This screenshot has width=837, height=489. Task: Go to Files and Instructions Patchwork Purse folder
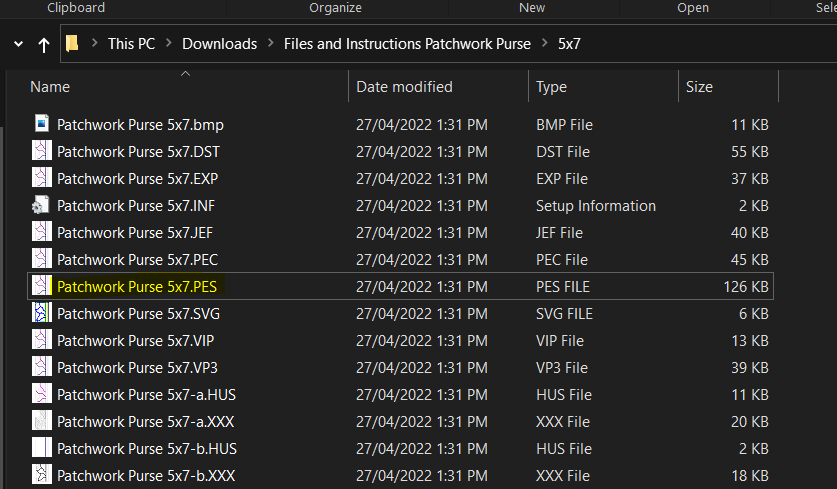(407, 44)
